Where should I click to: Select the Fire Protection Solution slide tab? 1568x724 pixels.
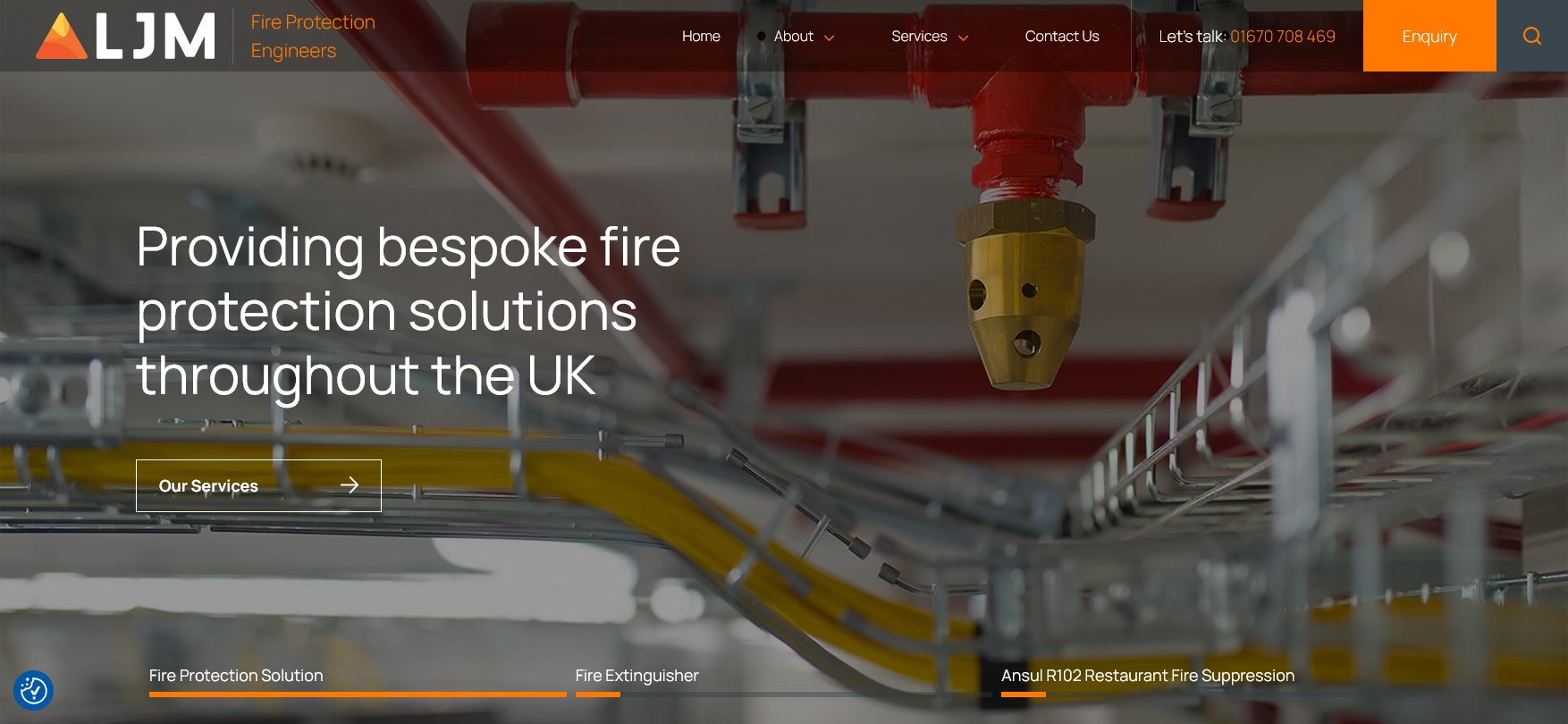point(236,676)
